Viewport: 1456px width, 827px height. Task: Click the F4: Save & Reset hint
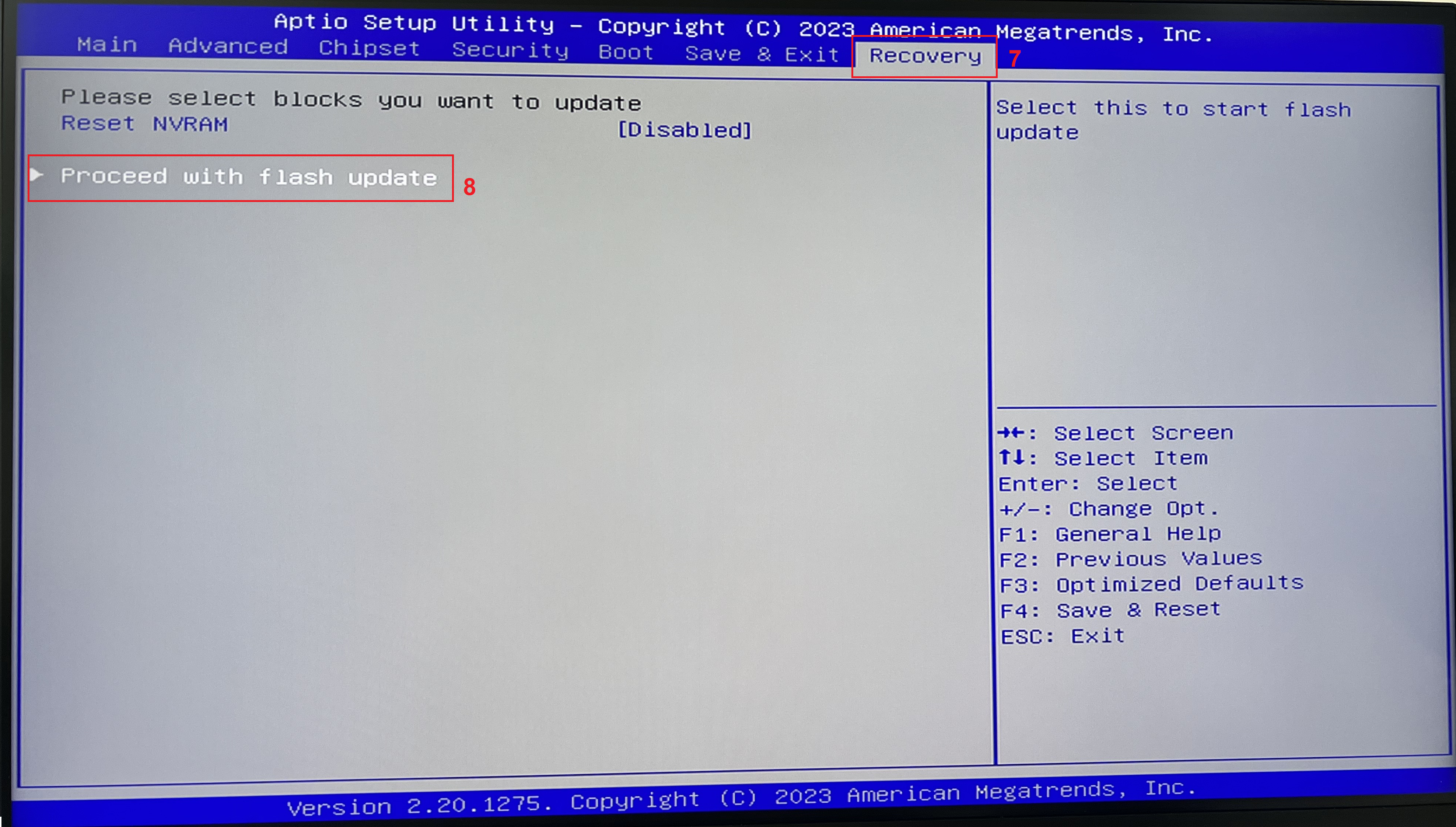coord(1109,610)
